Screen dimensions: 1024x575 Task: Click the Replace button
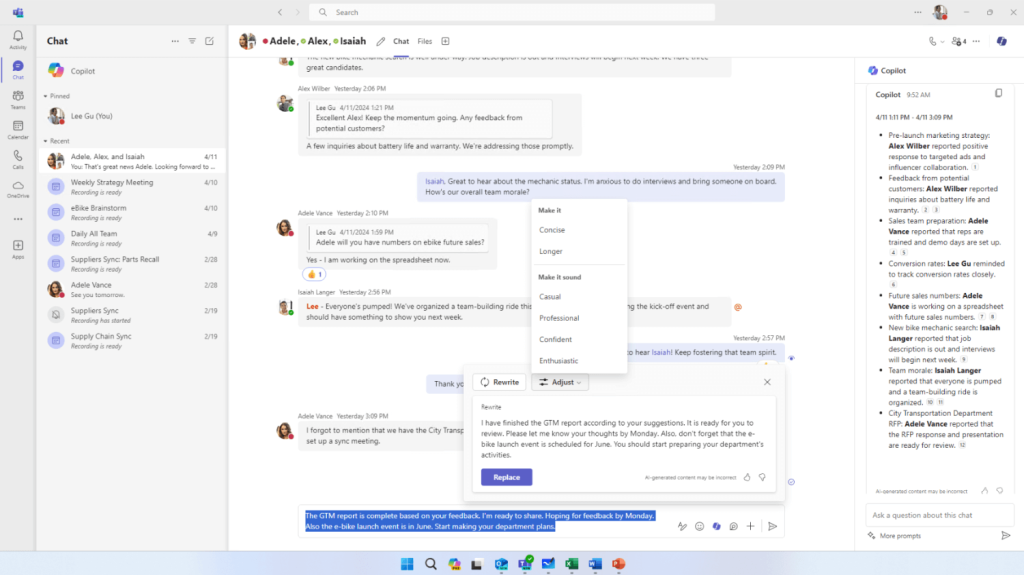pos(506,477)
